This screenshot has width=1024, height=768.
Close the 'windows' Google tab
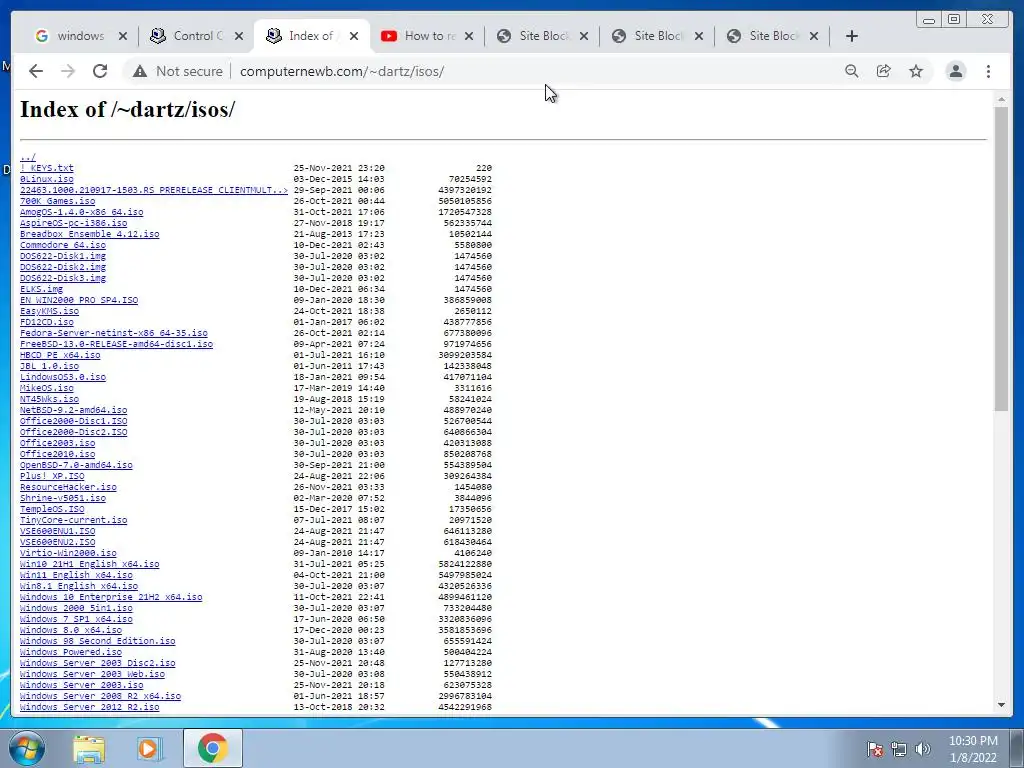(x=123, y=36)
